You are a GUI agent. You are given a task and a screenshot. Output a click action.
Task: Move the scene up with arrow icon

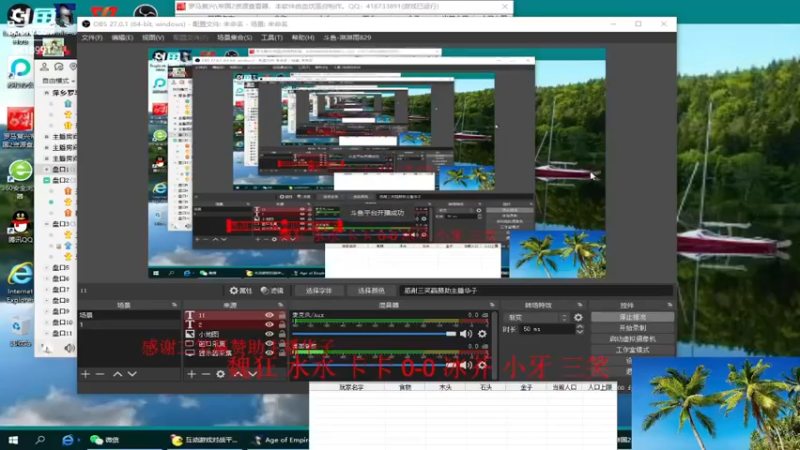pos(117,374)
